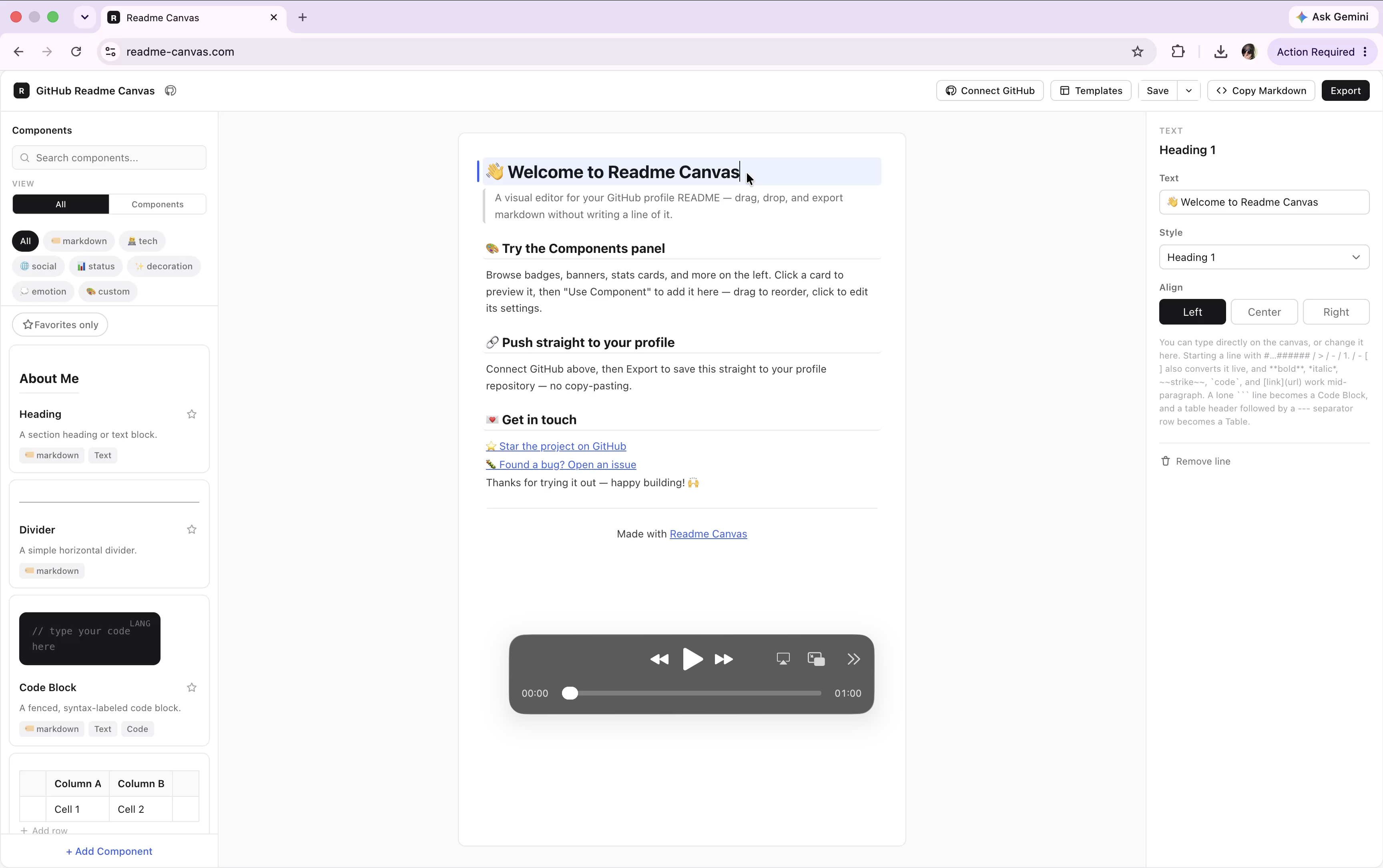The height and width of the screenshot is (868, 1383).
Task: Open AirPlay in media player
Action: tap(783, 659)
